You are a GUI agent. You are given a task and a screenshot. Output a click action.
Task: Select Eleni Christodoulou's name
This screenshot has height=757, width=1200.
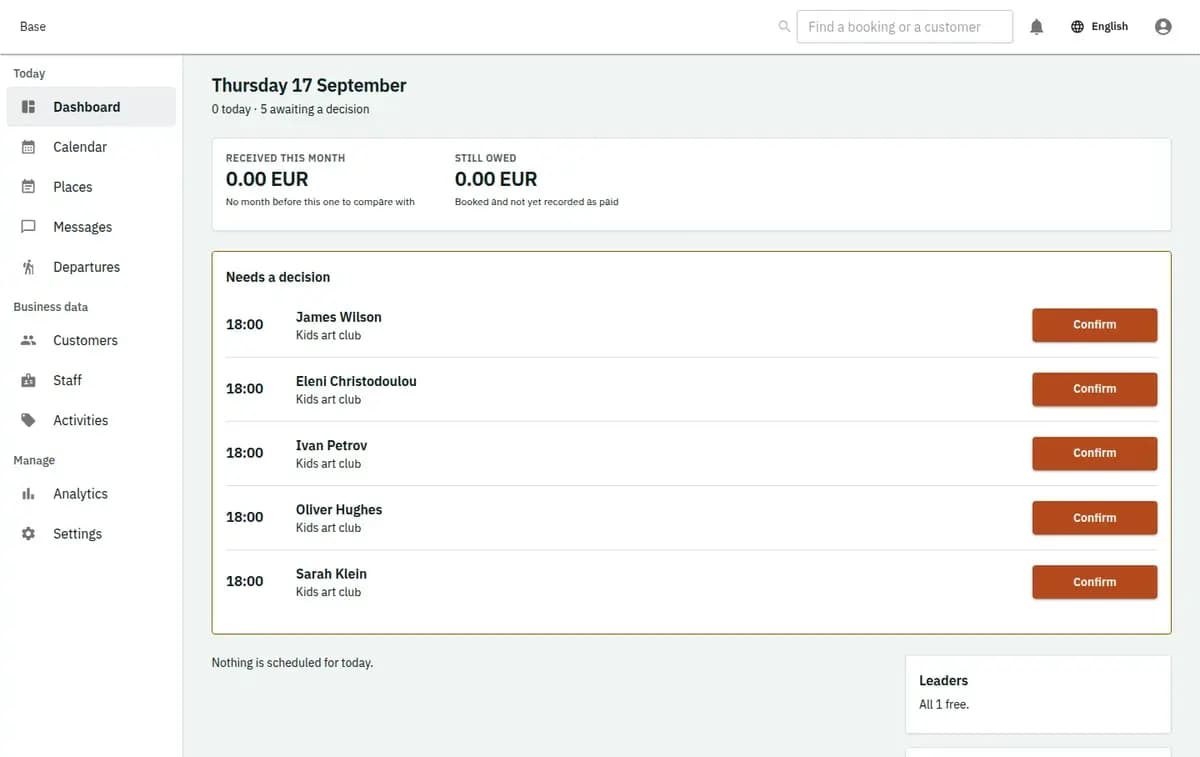pos(356,381)
